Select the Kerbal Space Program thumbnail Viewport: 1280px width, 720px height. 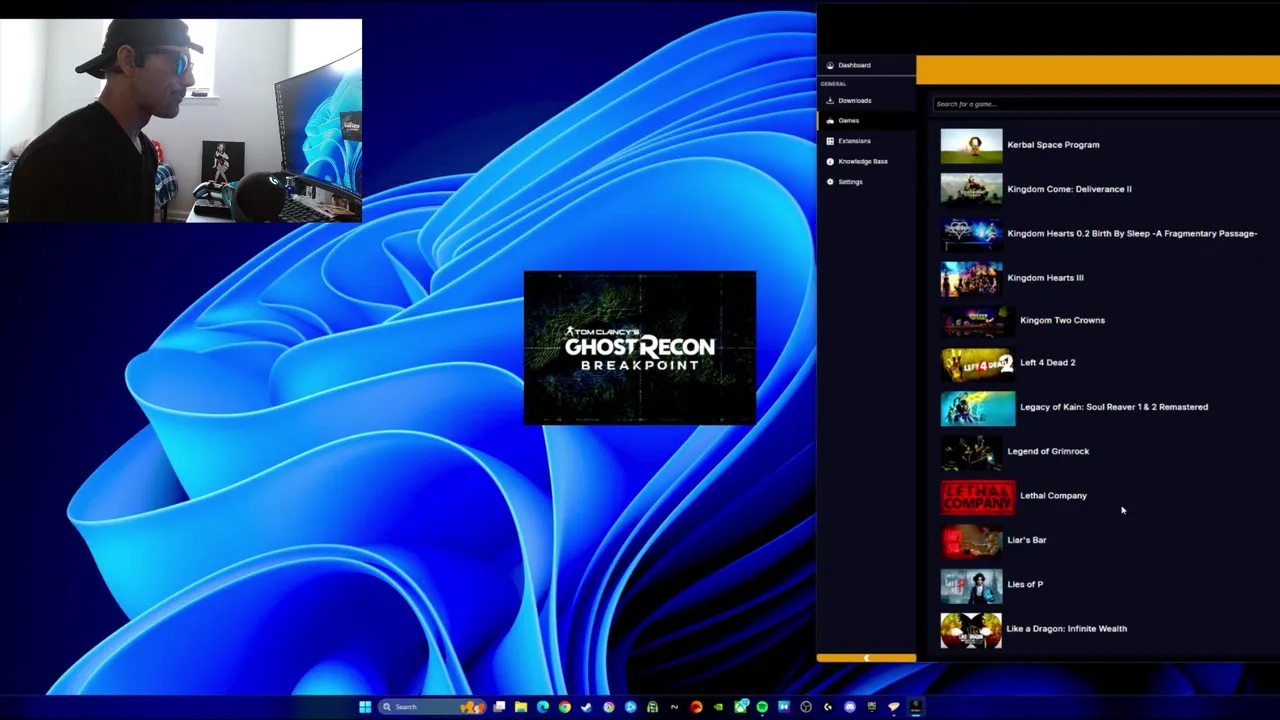pos(971,145)
